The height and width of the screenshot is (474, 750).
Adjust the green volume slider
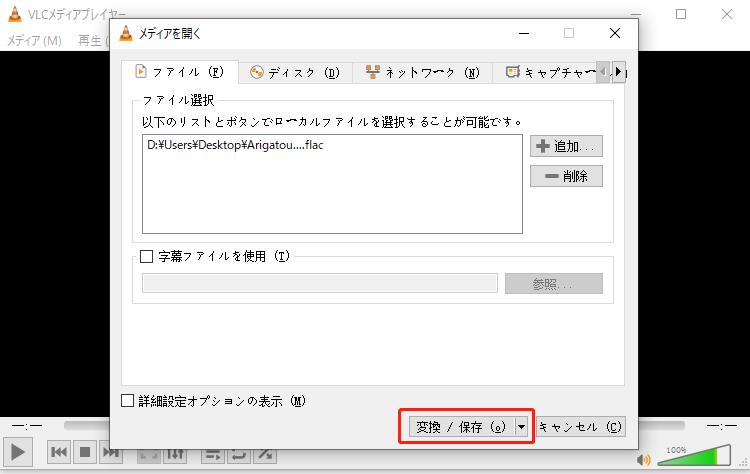(694, 455)
